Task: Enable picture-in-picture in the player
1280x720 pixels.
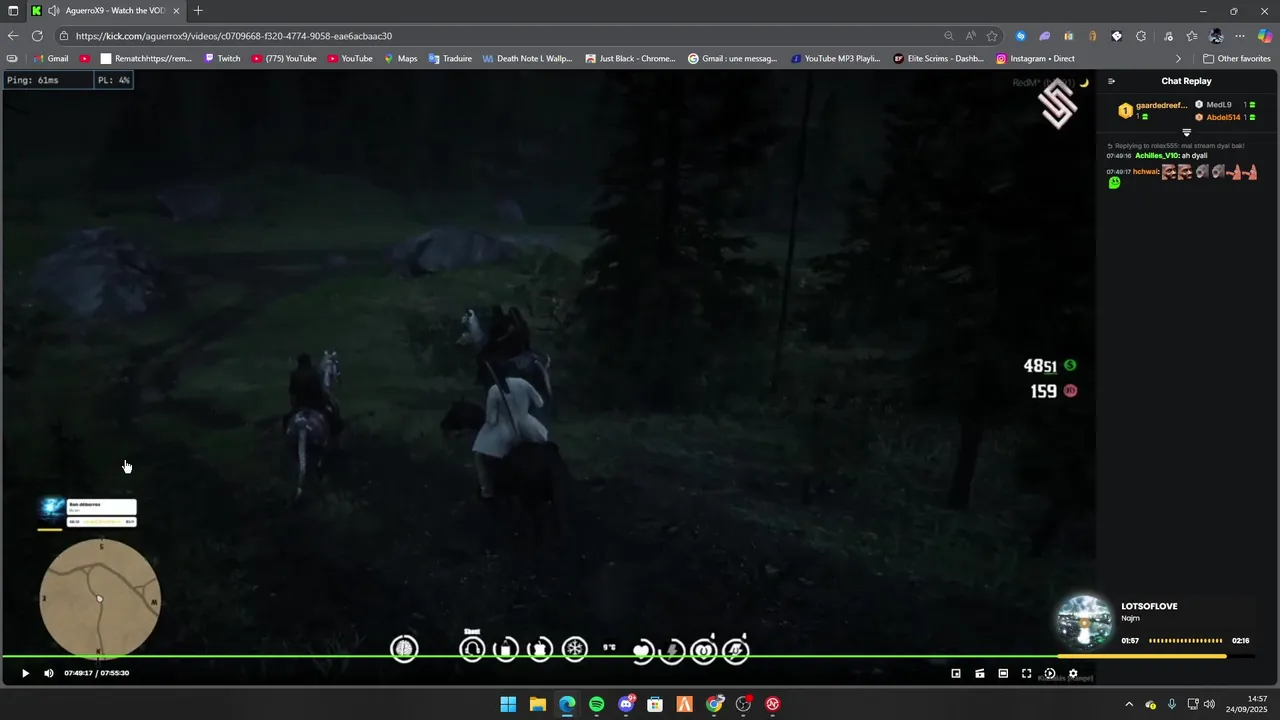Action: pyautogui.click(x=956, y=674)
